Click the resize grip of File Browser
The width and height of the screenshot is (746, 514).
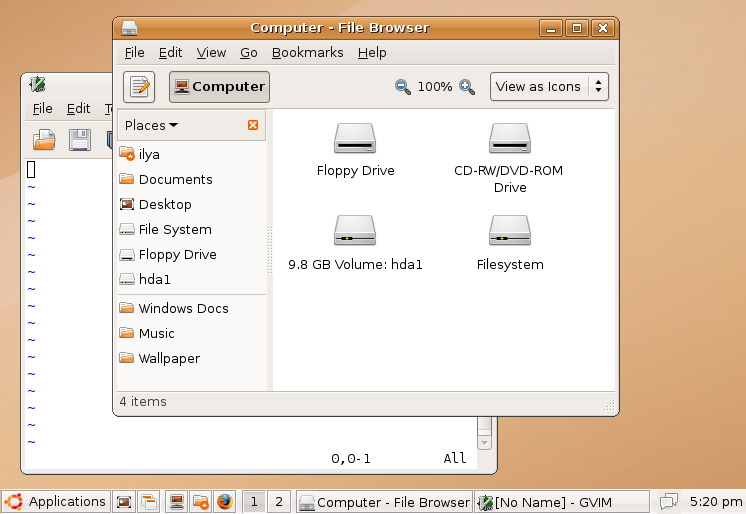point(609,405)
